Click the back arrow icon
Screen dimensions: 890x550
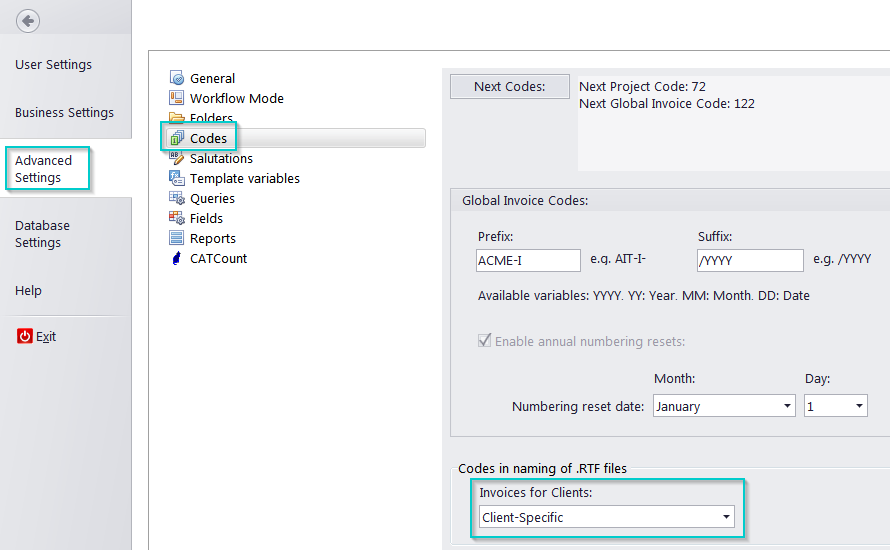click(x=28, y=21)
